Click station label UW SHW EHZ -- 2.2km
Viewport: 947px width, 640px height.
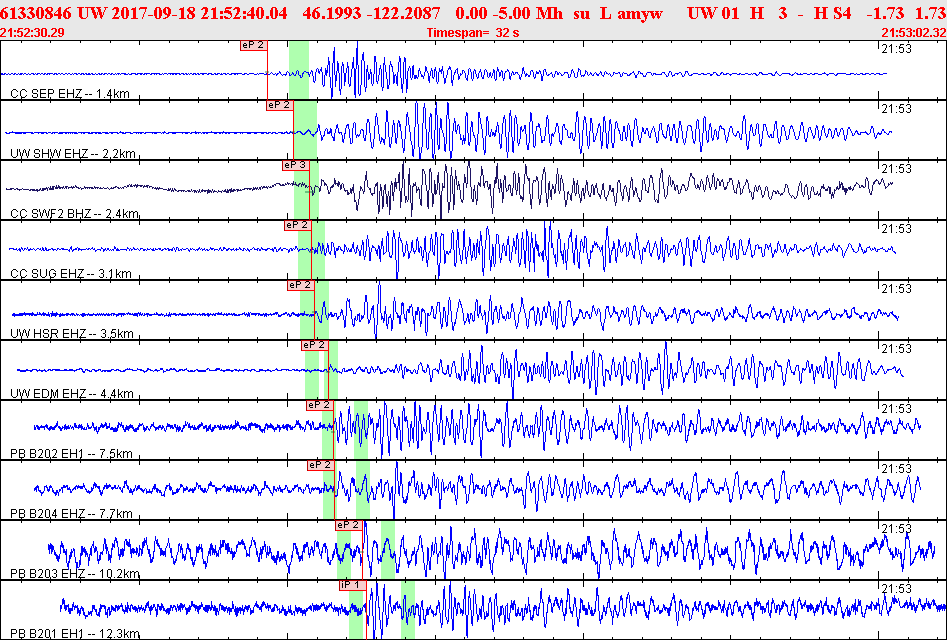pos(73,154)
